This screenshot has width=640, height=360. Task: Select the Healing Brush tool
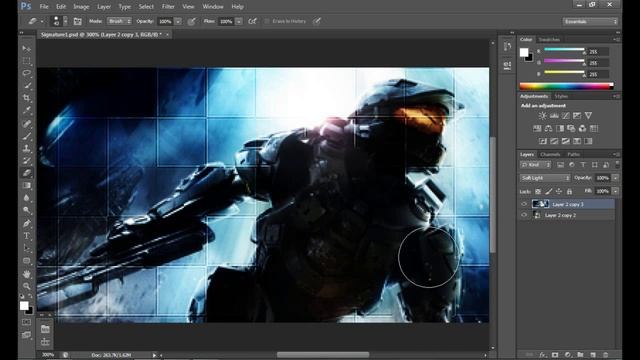pyautogui.click(x=27, y=123)
